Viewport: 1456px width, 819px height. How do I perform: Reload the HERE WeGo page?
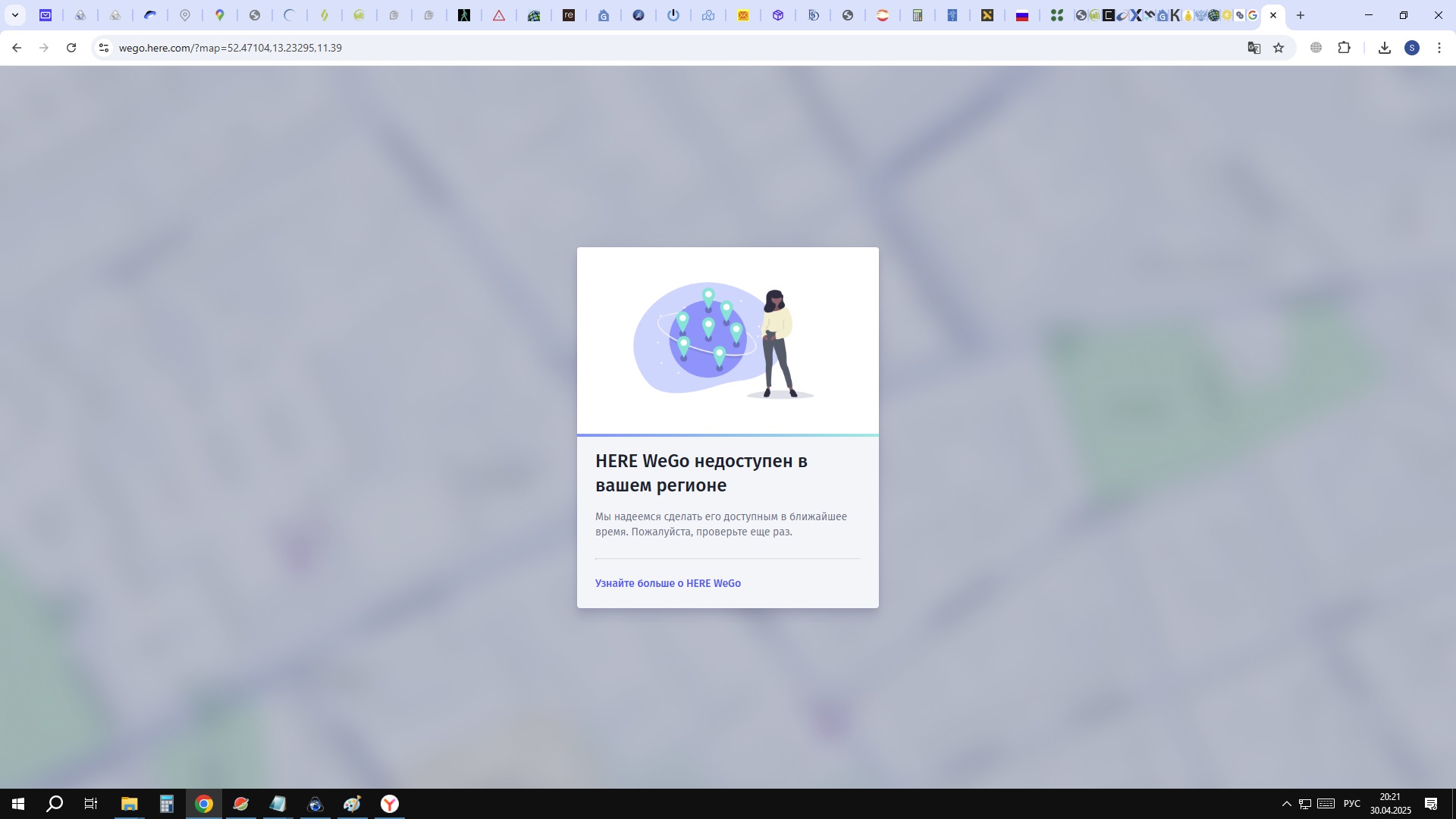[71, 48]
